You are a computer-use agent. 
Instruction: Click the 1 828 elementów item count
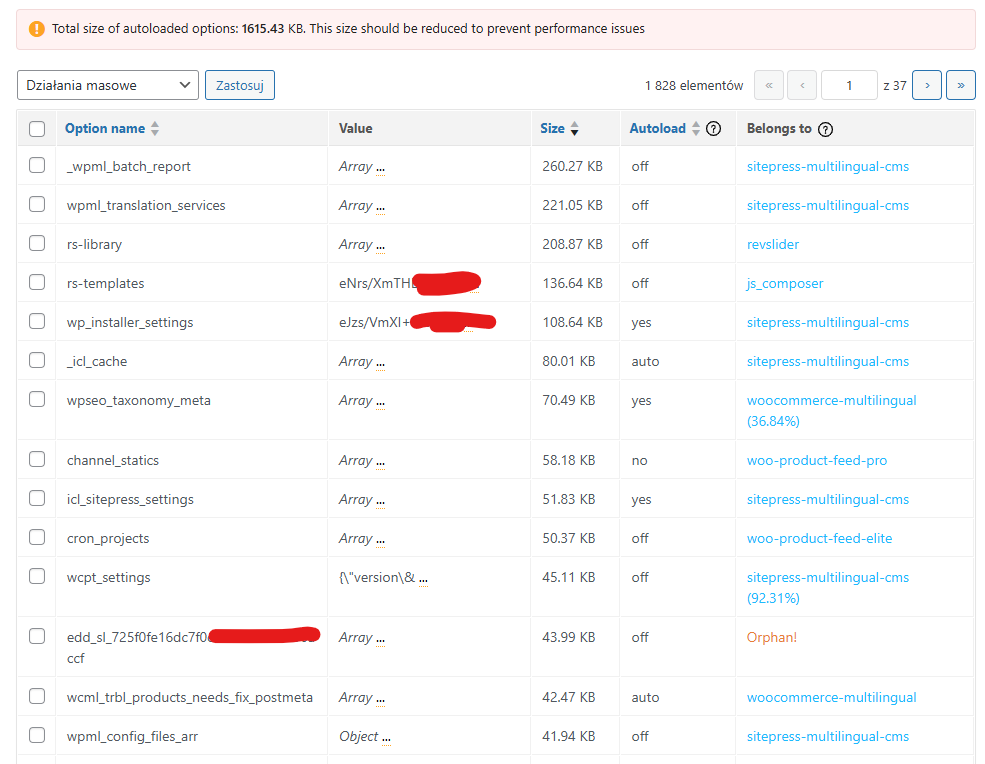(694, 85)
